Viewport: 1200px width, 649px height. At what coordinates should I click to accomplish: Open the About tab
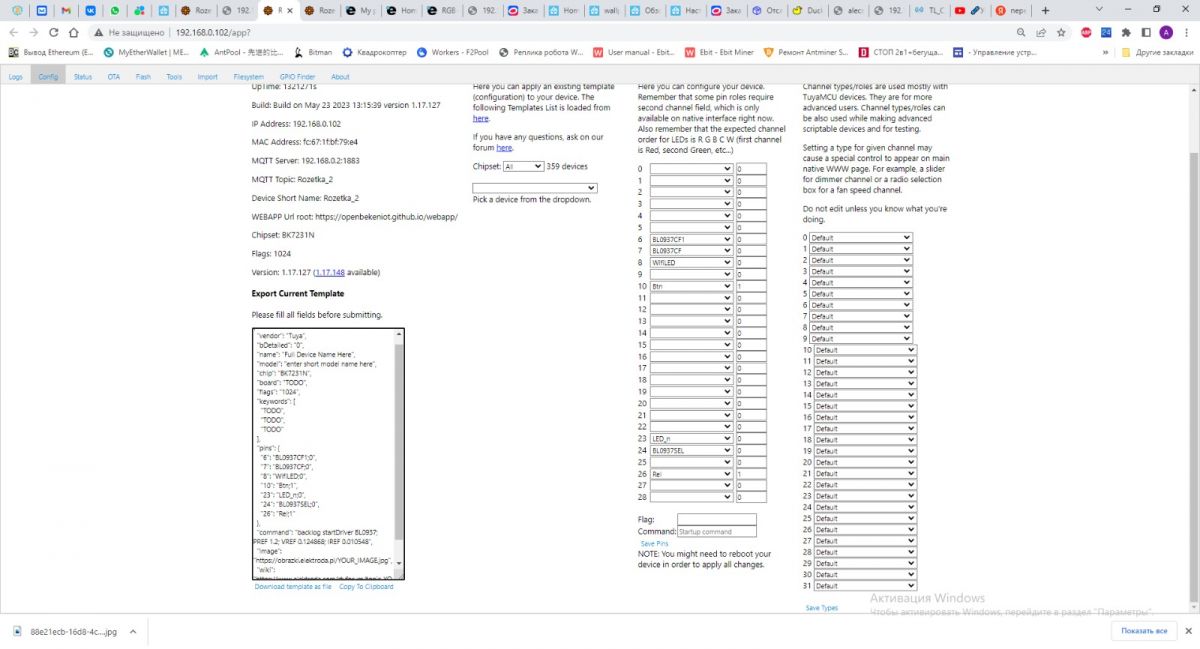340,76
